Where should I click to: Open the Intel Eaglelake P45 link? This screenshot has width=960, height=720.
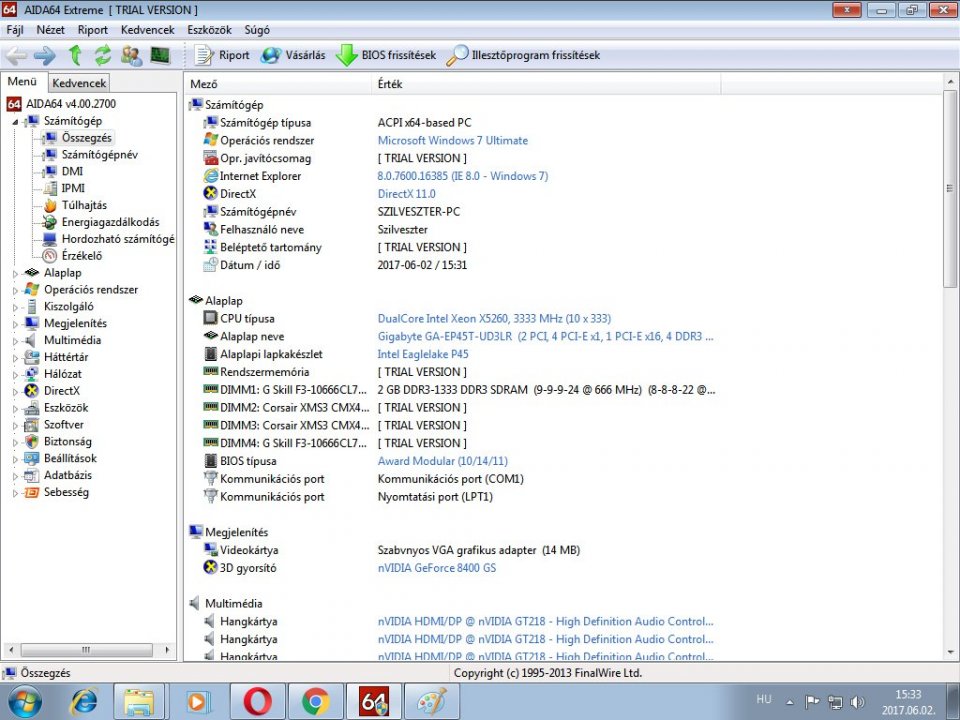422,354
